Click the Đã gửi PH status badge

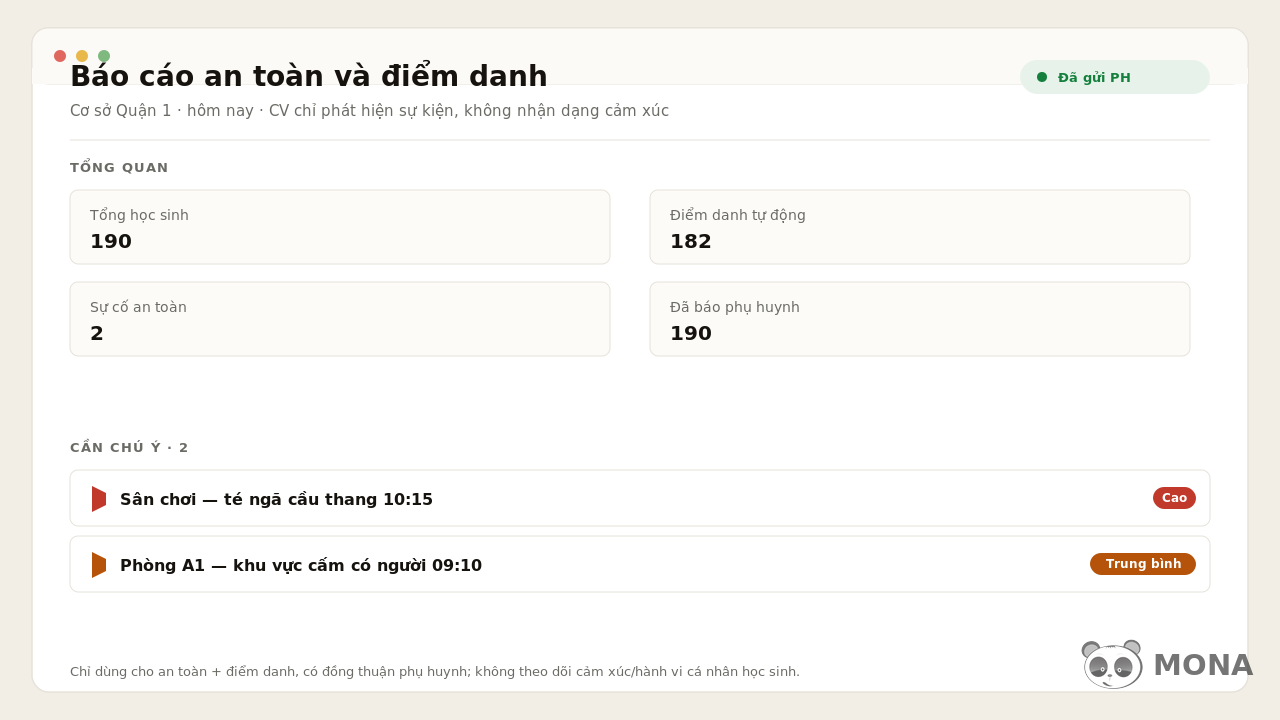coord(1115,77)
